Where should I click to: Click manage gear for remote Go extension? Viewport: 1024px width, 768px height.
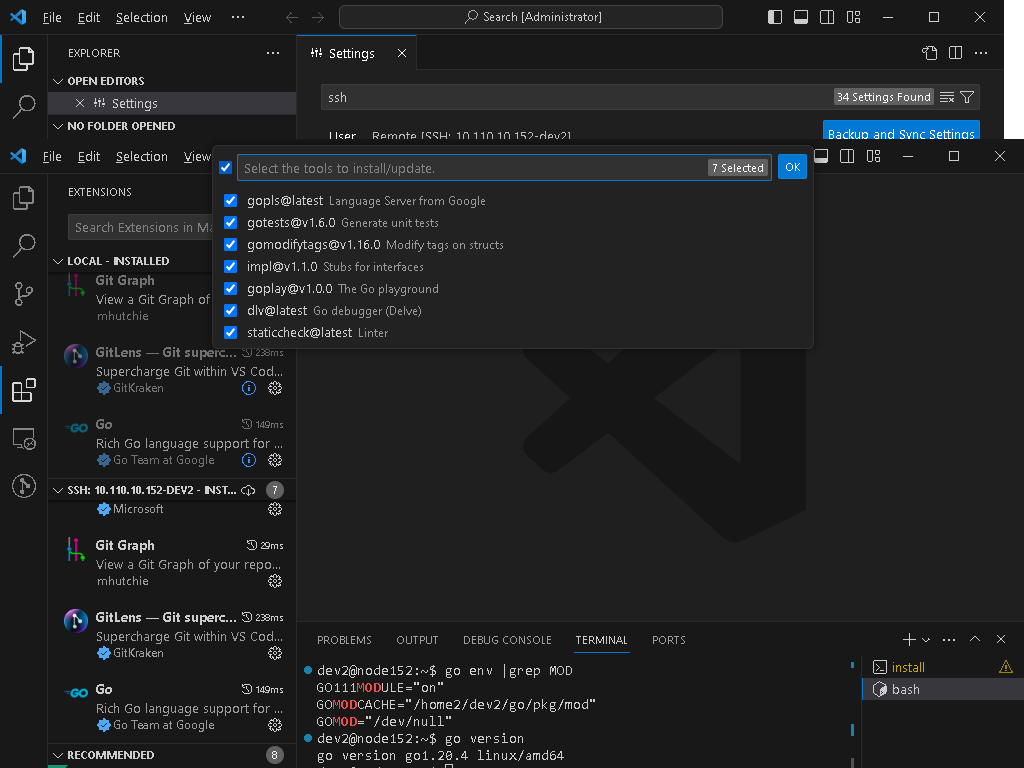point(275,725)
